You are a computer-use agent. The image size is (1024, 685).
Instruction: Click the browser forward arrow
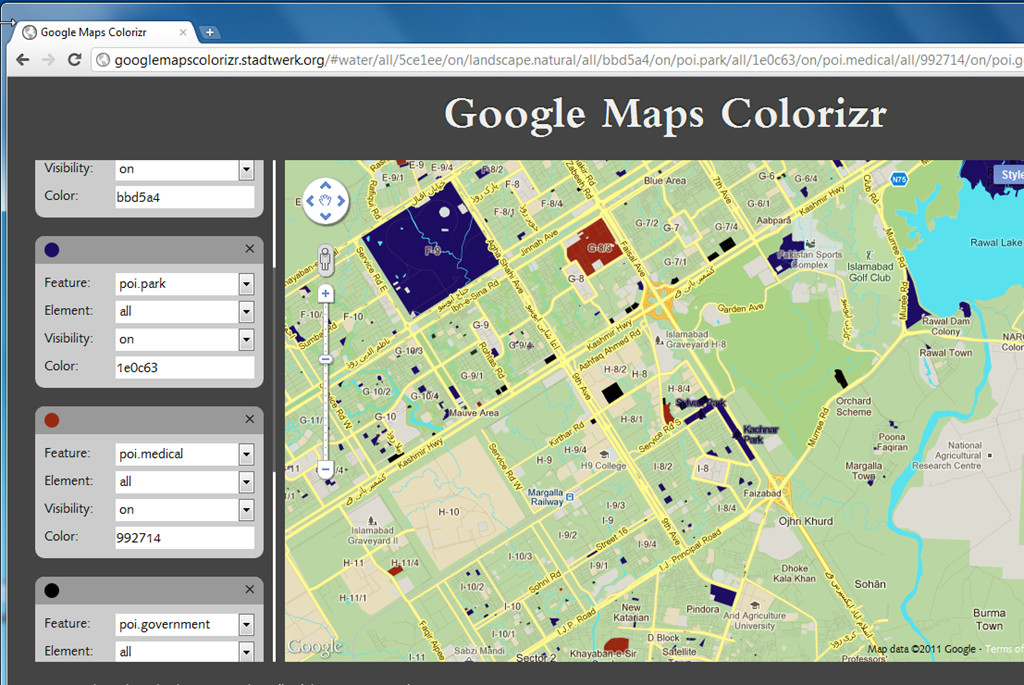point(48,60)
